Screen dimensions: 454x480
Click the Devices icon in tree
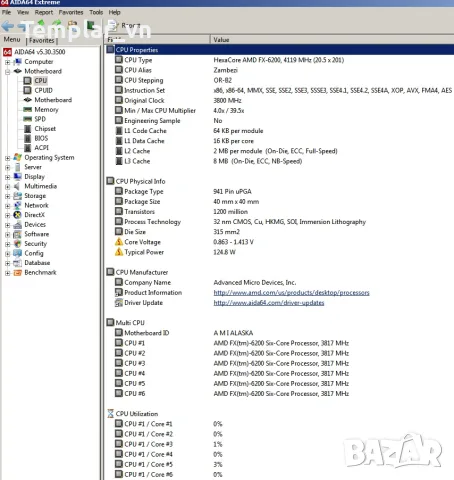pos(17,225)
